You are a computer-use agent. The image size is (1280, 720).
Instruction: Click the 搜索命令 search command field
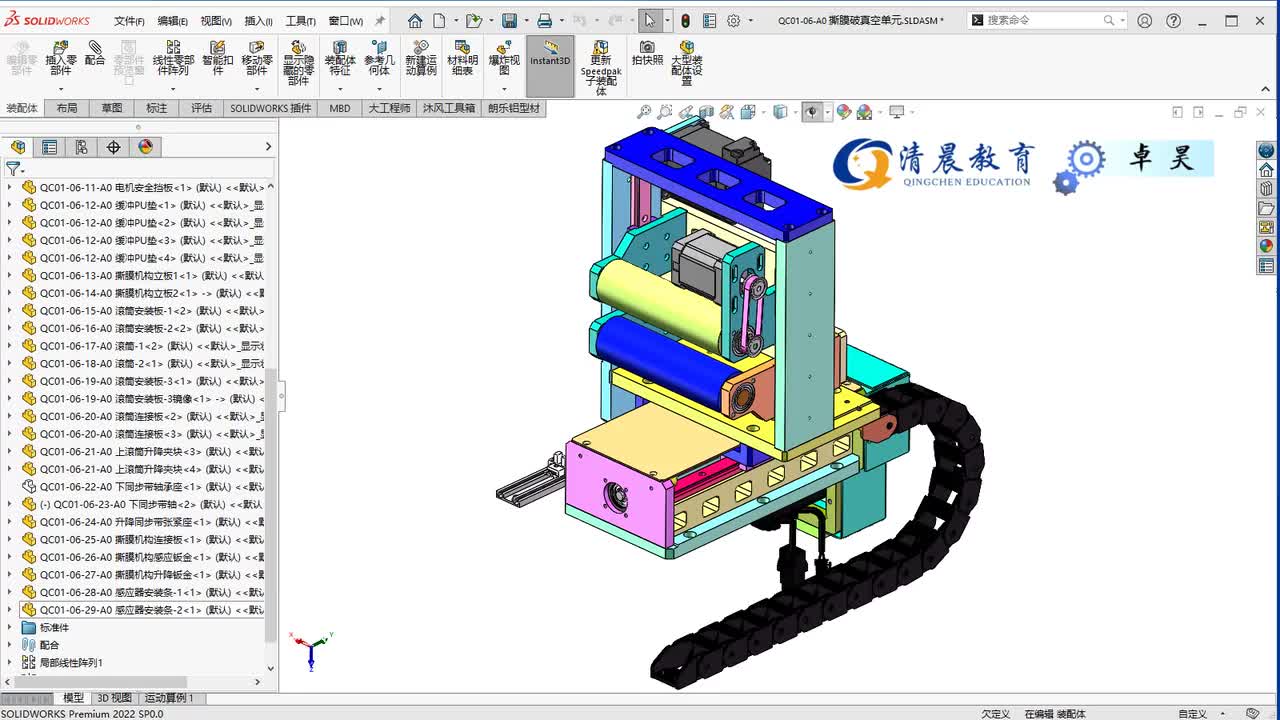(x=1048, y=20)
